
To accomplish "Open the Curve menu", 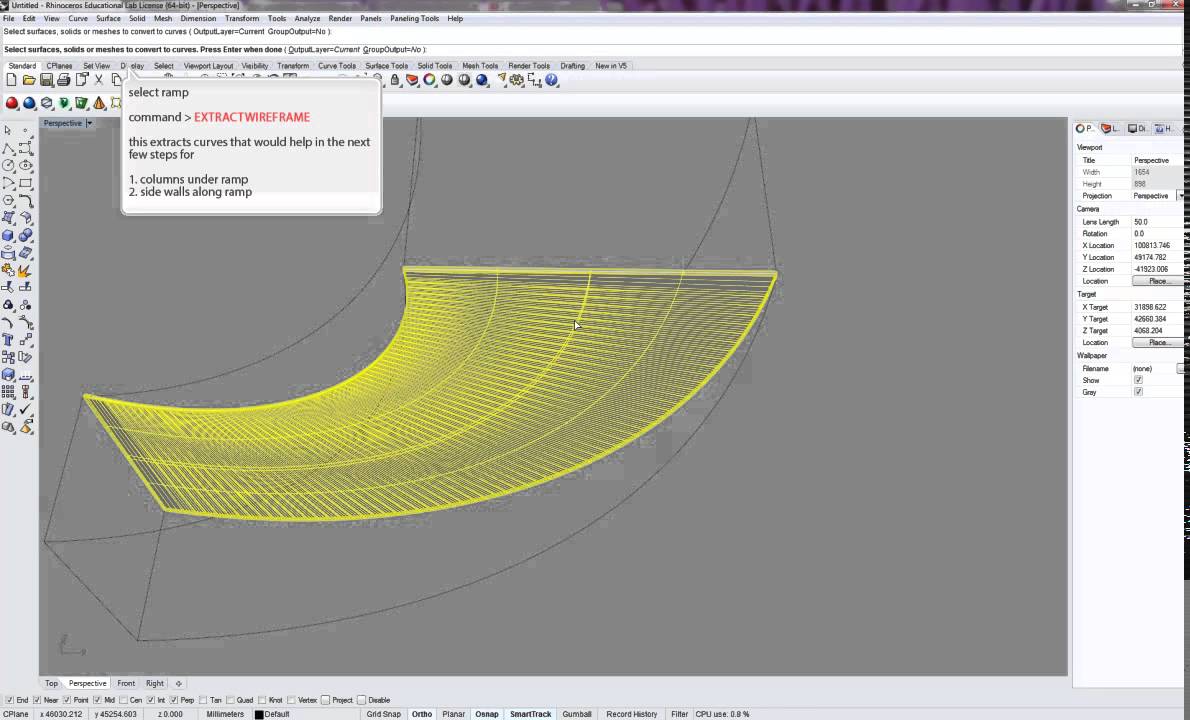I will 77,18.
